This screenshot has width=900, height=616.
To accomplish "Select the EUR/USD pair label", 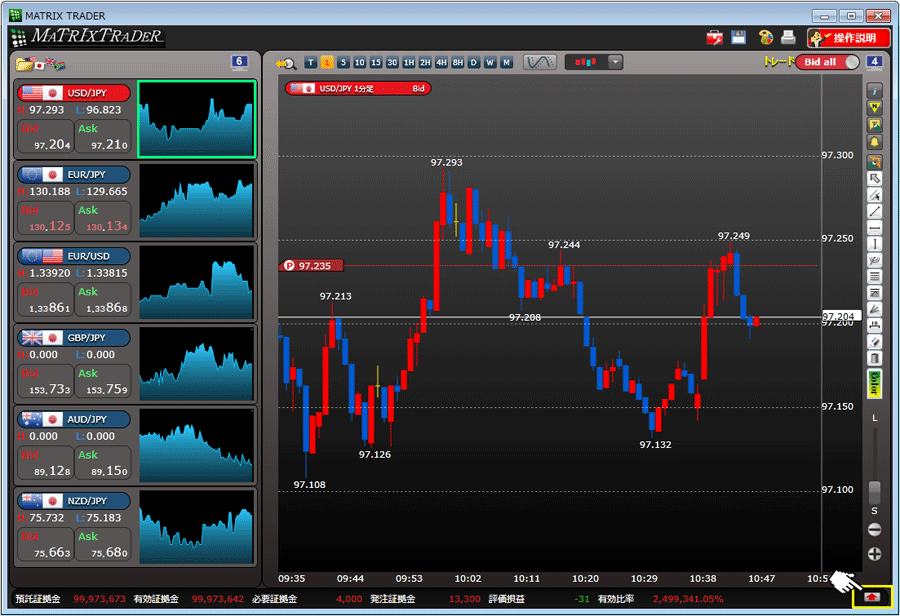I will point(74,256).
